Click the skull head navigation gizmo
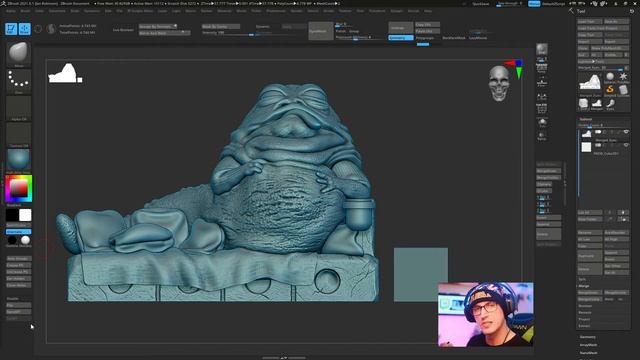 pyautogui.click(x=499, y=83)
